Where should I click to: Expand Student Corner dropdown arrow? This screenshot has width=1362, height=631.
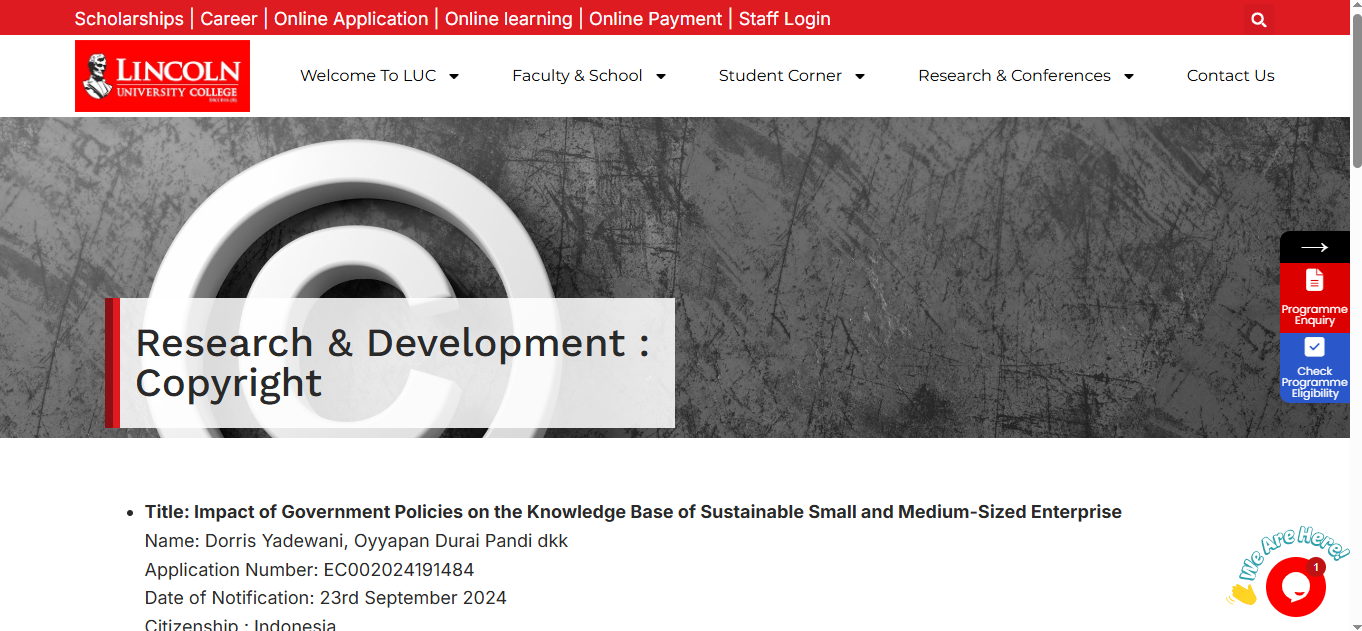tap(859, 76)
